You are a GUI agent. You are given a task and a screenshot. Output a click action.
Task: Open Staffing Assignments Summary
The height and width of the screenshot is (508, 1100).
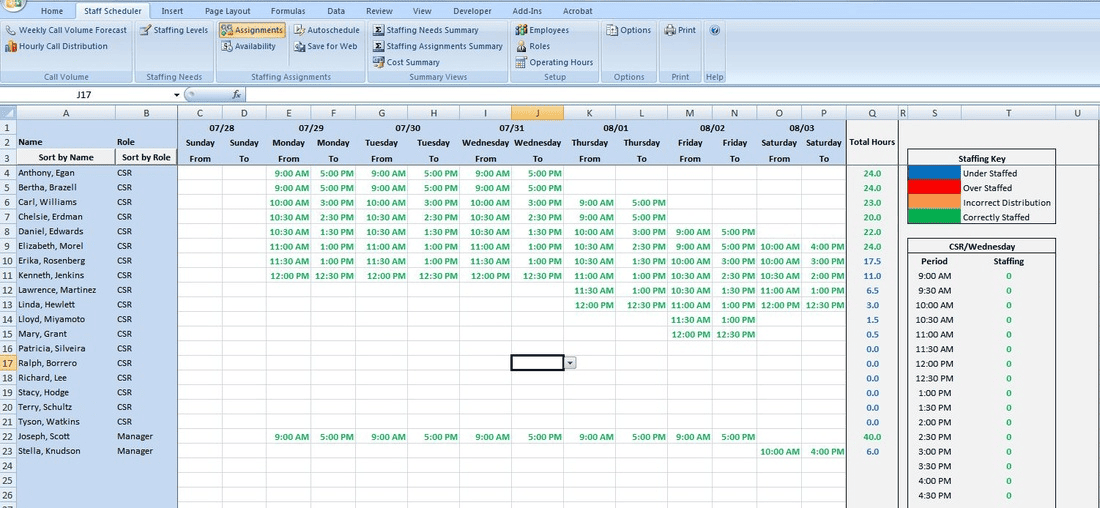pos(438,46)
